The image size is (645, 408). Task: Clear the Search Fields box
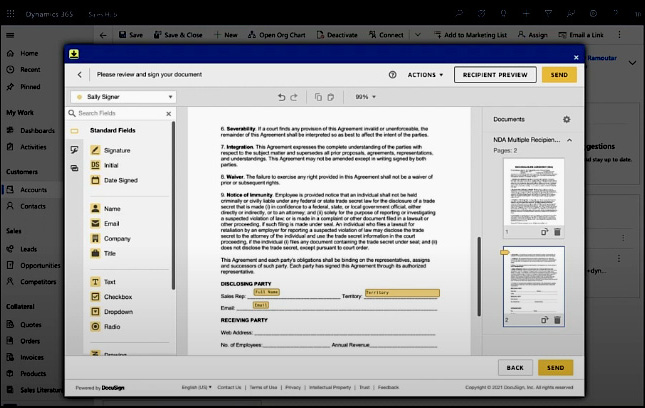[169, 114]
